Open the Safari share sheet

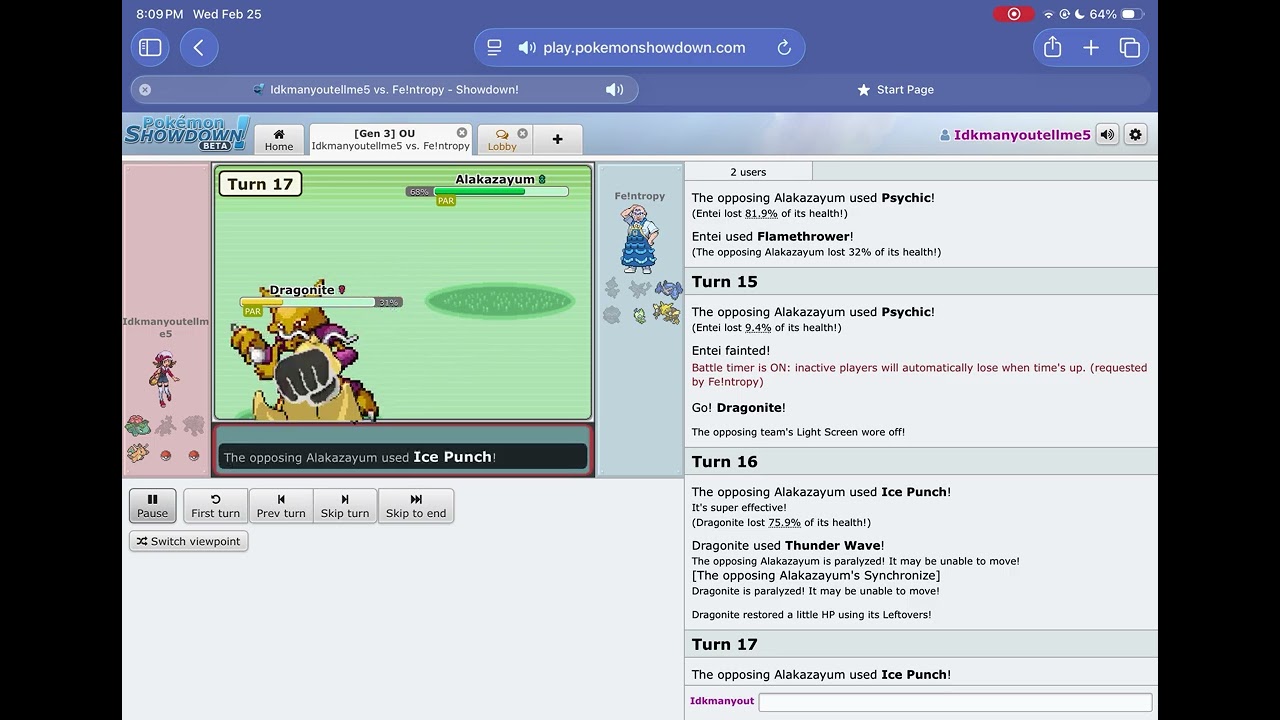1052,47
